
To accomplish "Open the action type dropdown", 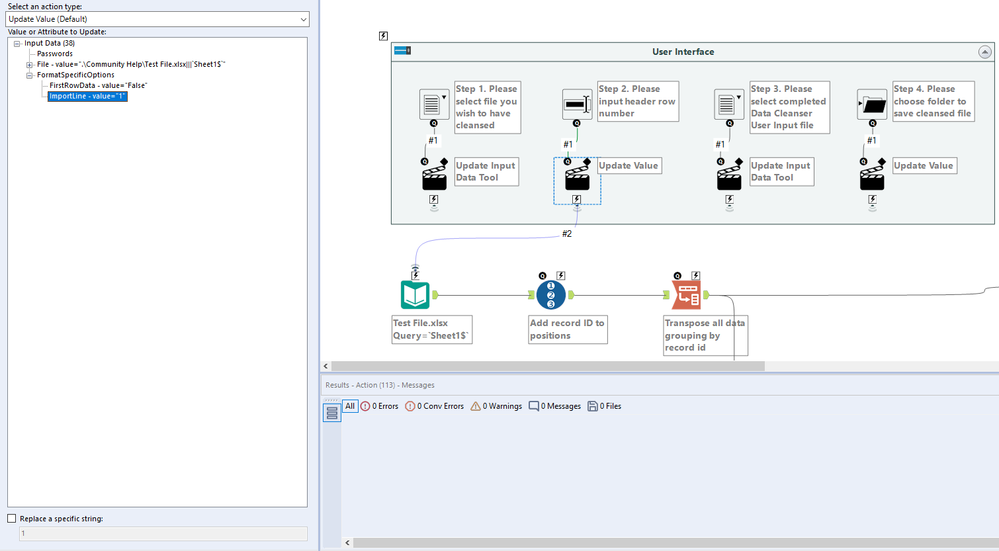I will [157, 19].
